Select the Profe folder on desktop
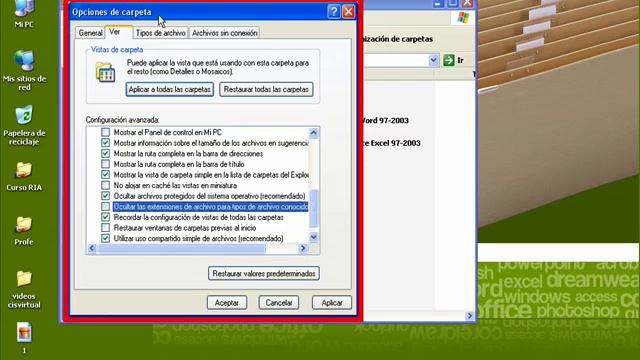This screenshot has height=360, width=640. [24, 231]
